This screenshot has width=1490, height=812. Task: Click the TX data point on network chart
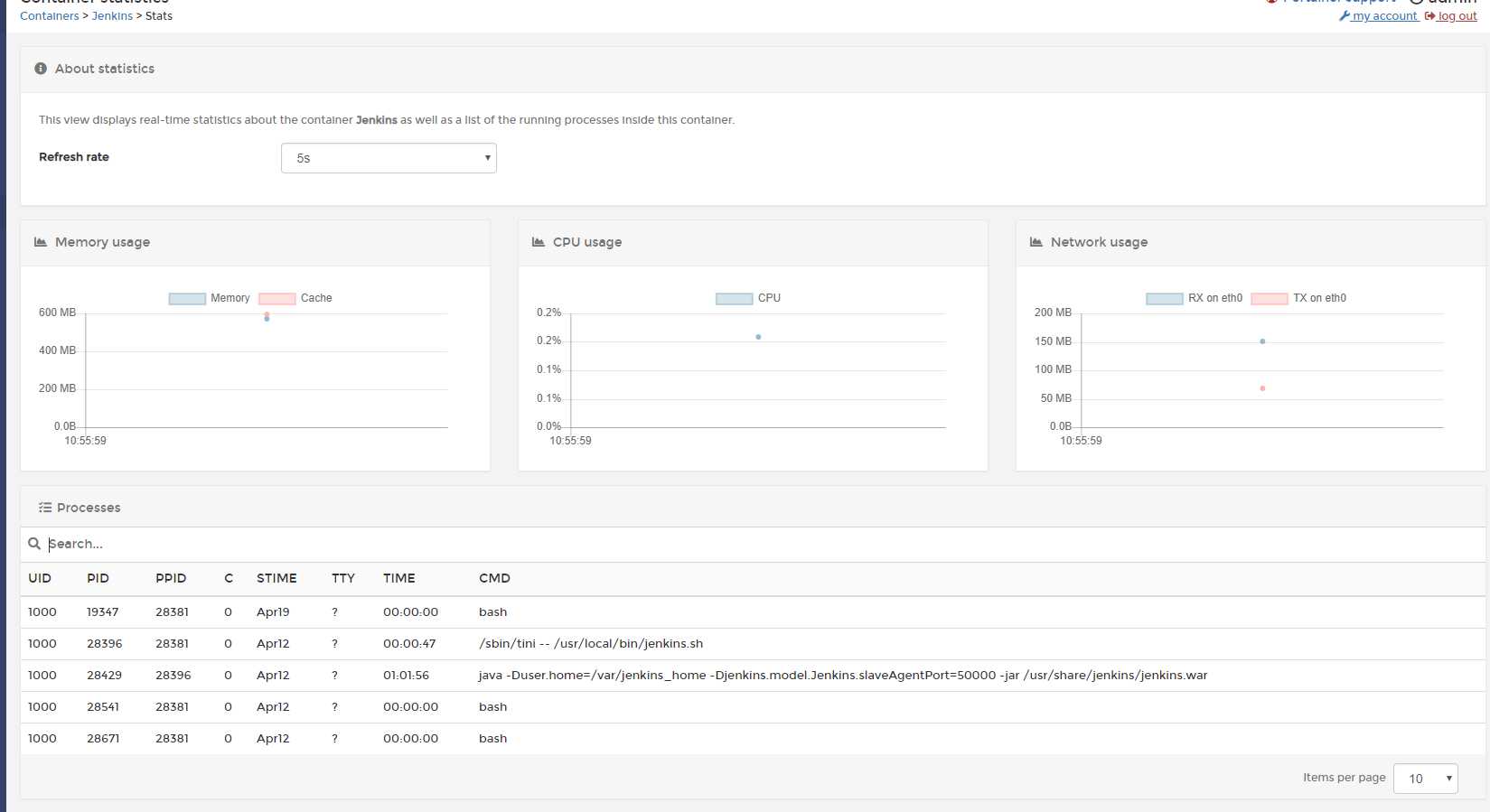click(1262, 388)
